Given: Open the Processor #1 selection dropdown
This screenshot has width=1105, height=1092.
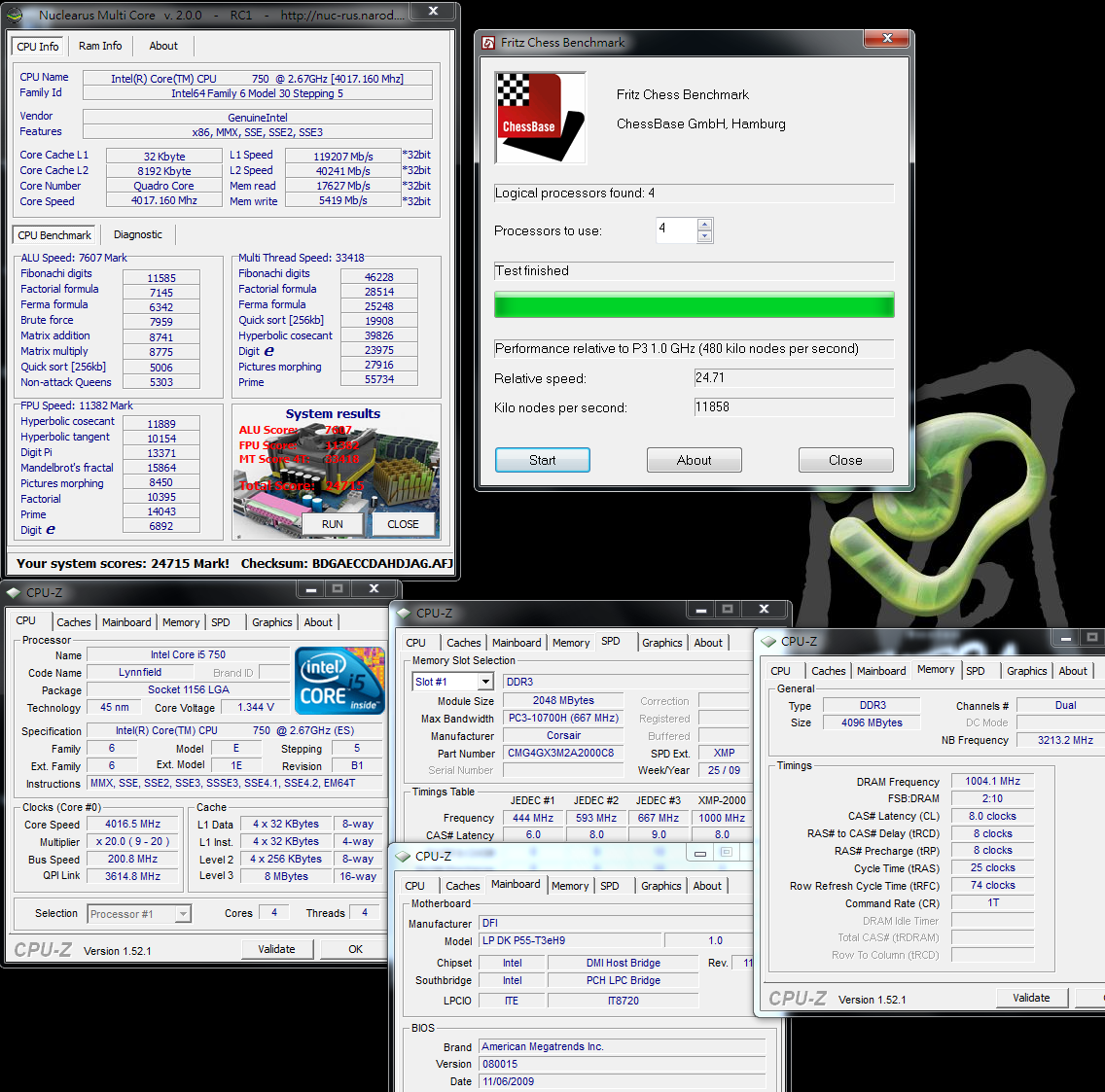Looking at the screenshot, I should coord(183,914).
